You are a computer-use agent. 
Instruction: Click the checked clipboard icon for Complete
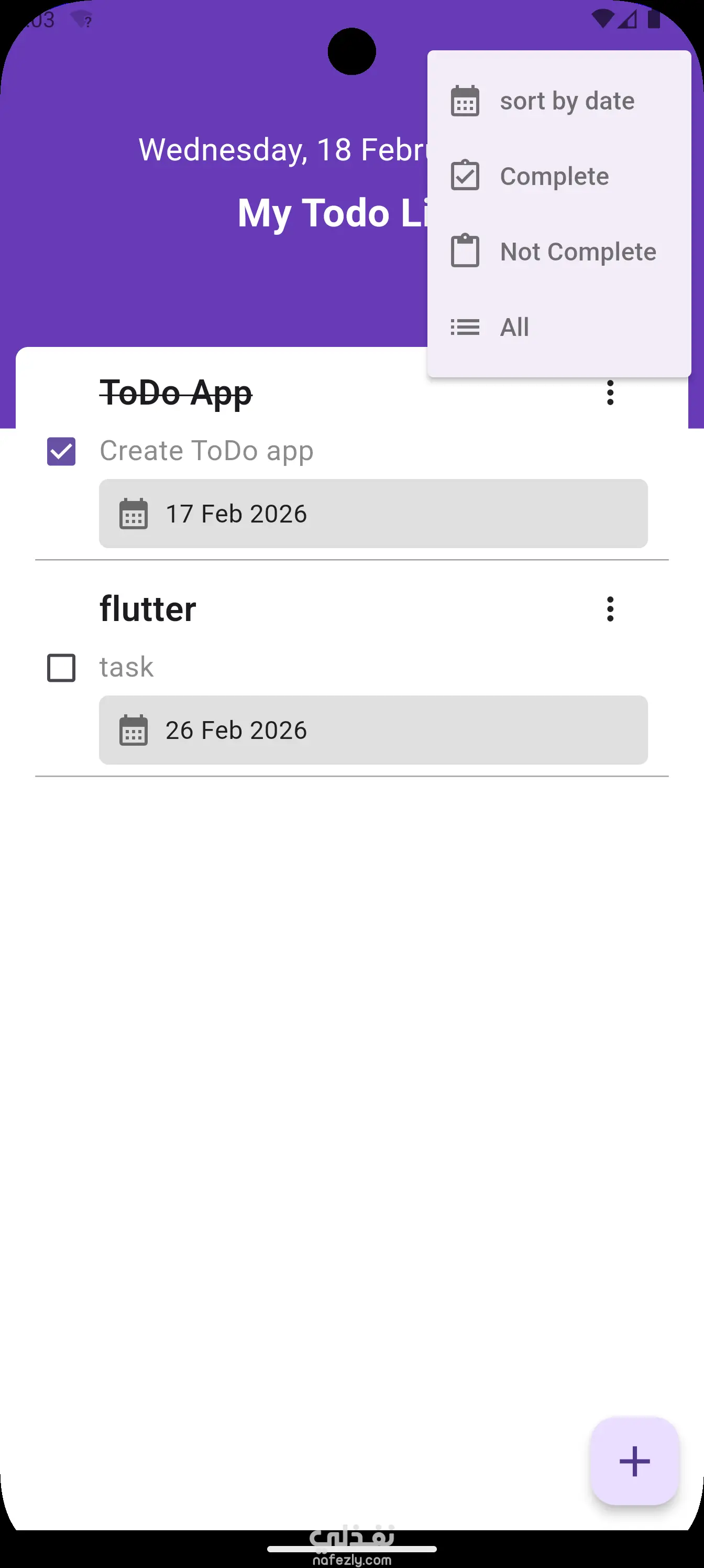[465, 176]
